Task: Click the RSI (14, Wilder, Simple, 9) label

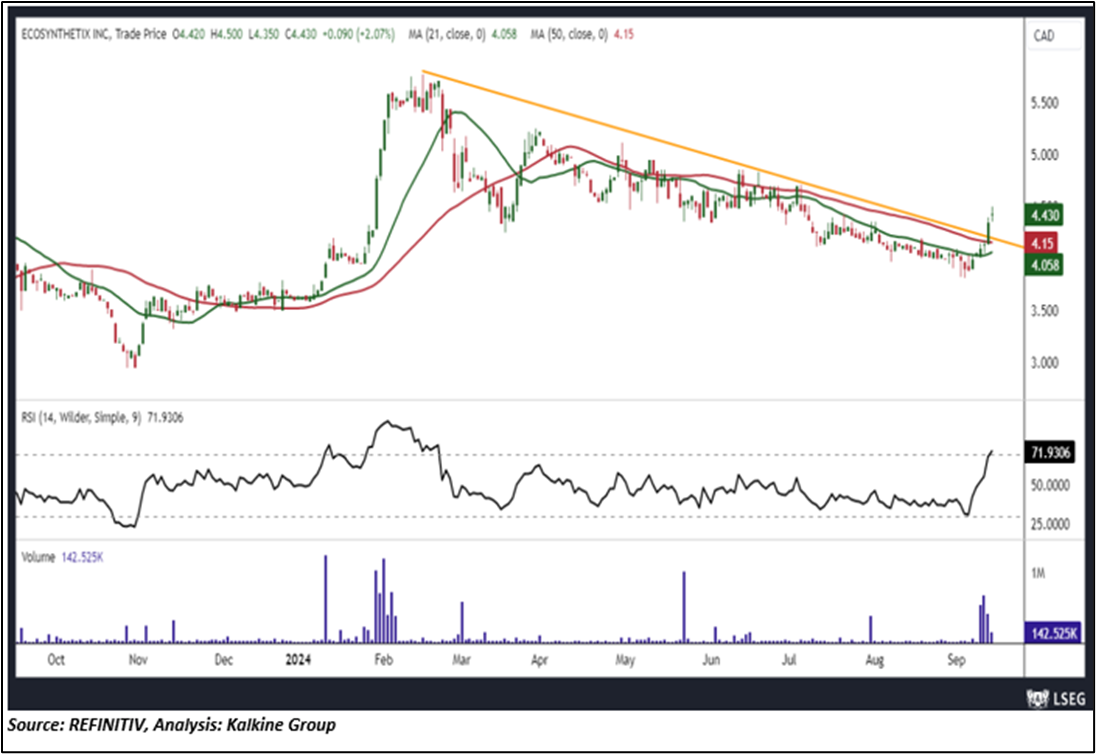Action: tap(81, 418)
